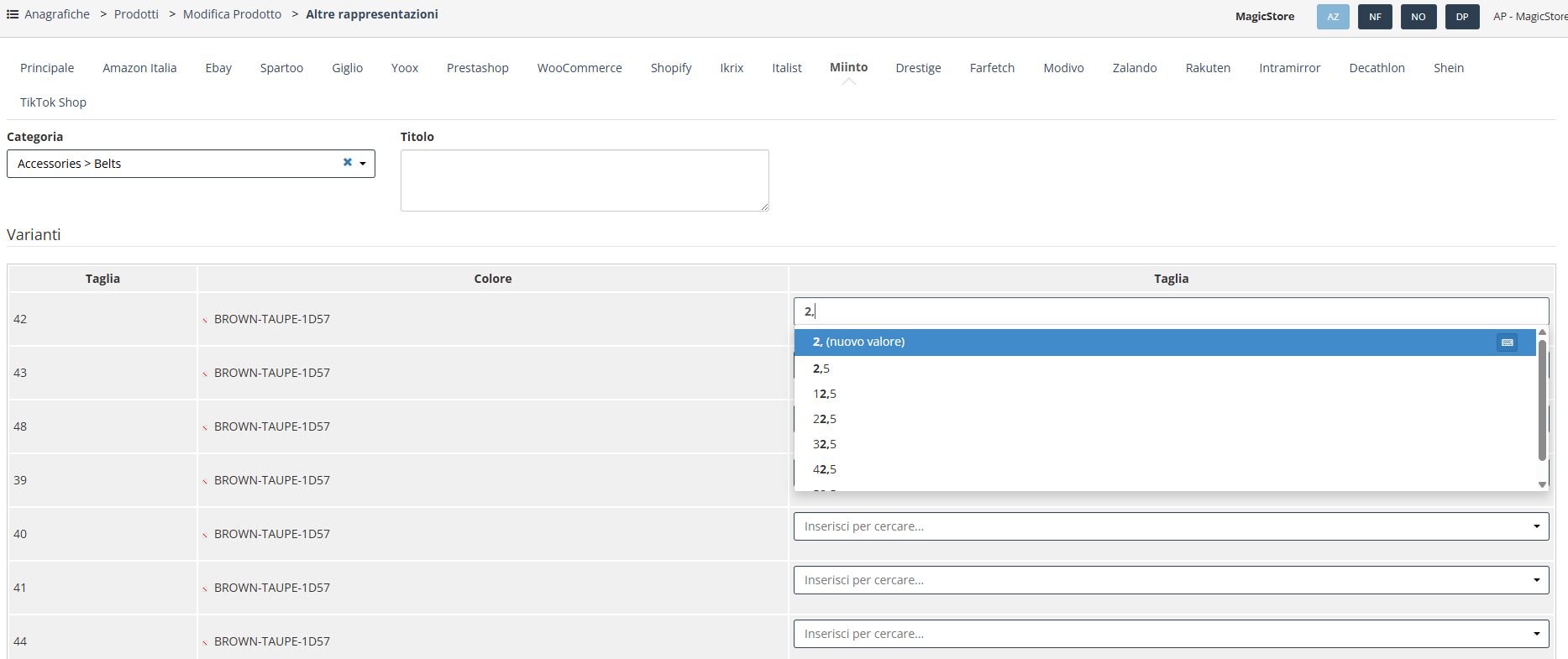This screenshot has height=659, width=1568.
Task: Click into the Titolo text area
Action: [x=585, y=180]
